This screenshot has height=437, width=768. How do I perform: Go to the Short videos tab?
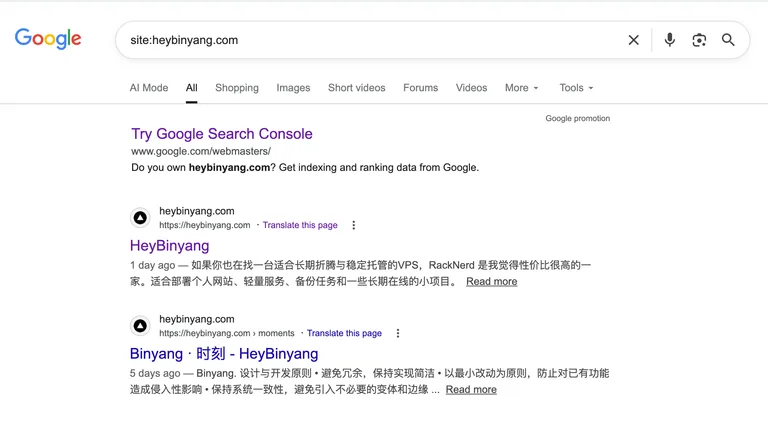point(356,88)
